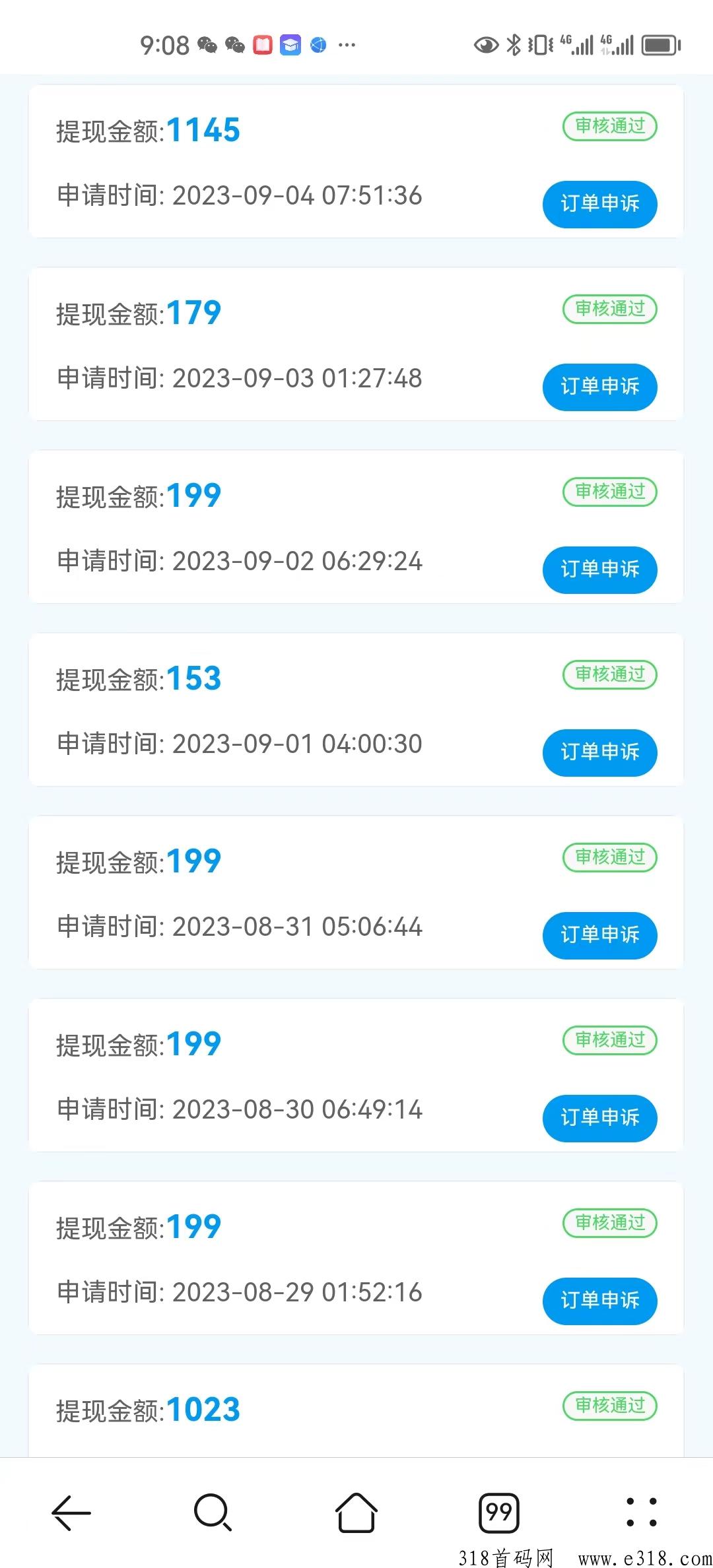Open the tab switcher showing 99

pyautogui.click(x=498, y=1512)
